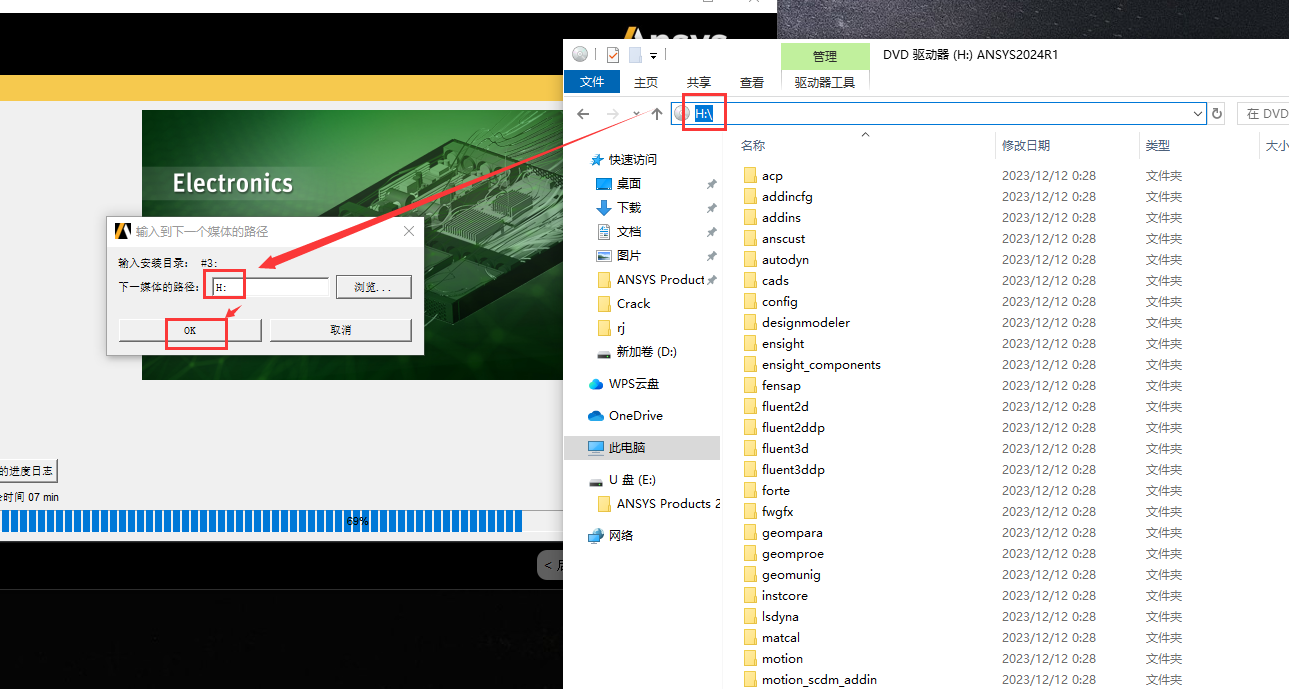This screenshot has height=689, width=1289.
Task: Click the 管理 contextual tab
Action: point(825,57)
